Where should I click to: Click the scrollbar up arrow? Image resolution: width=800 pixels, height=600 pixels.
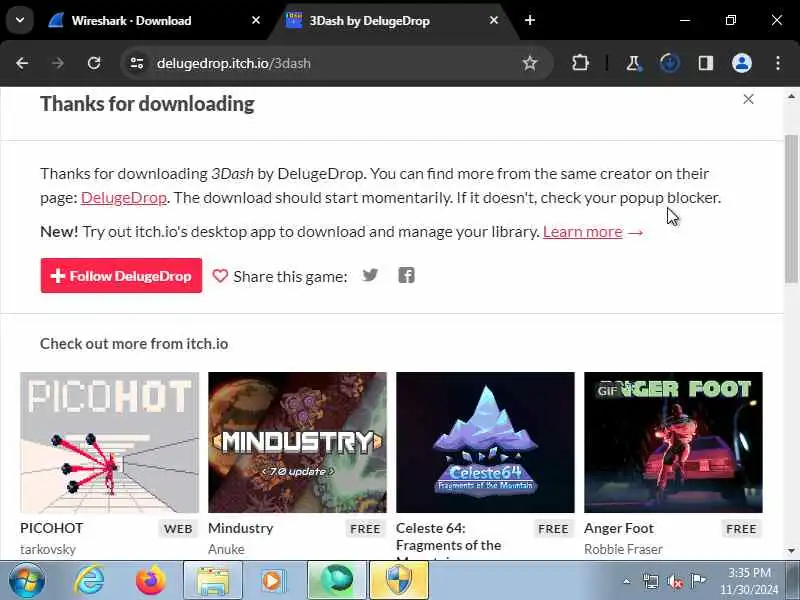click(x=791, y=96)
